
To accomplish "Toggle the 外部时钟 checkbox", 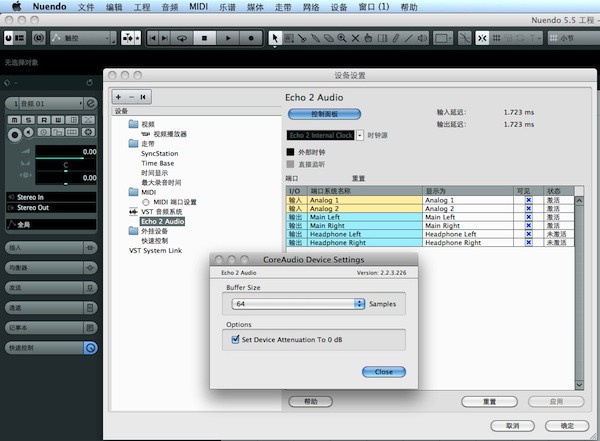I will (x=290, y=152).
